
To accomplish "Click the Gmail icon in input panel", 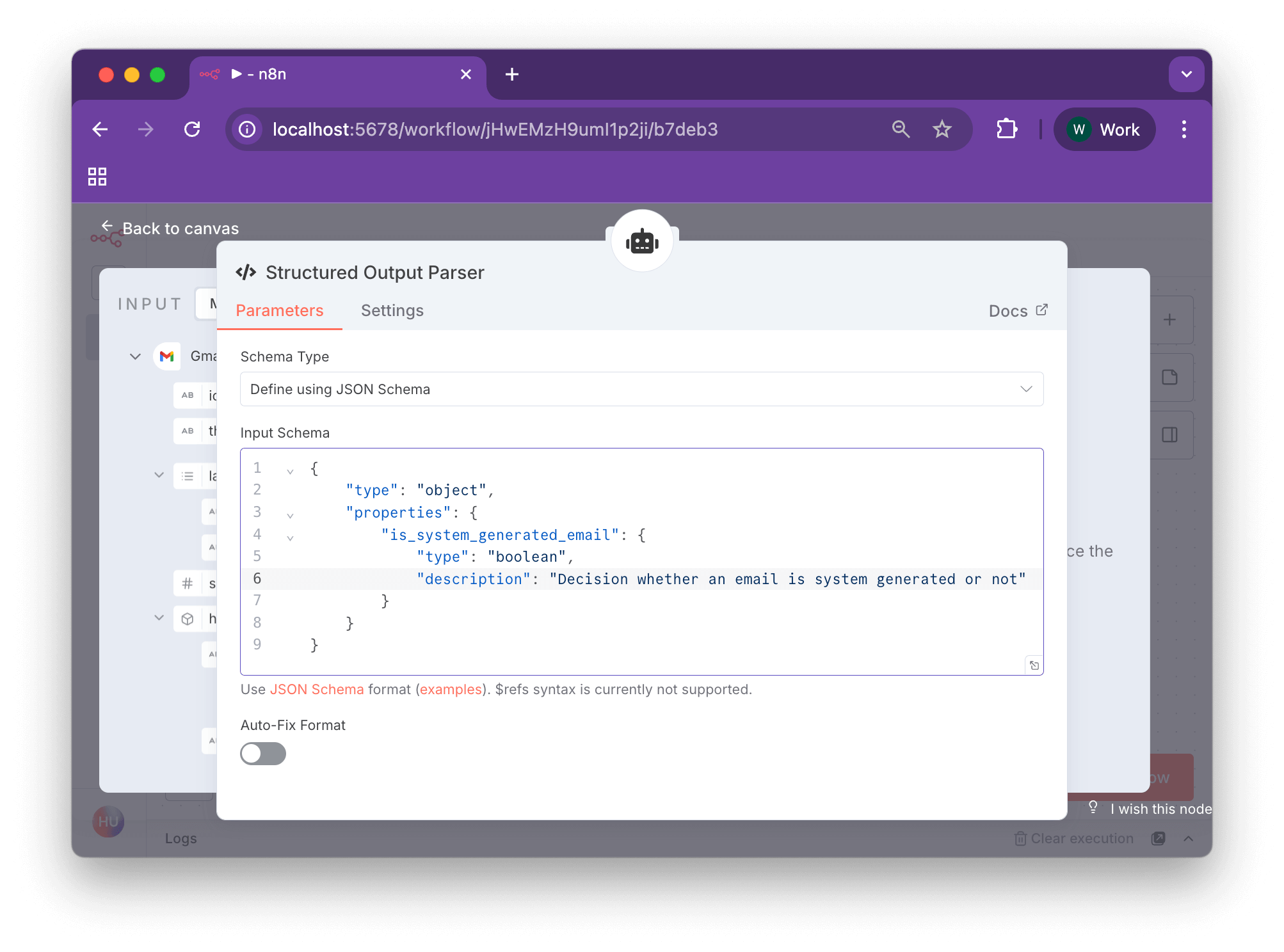I will [167, 356].
